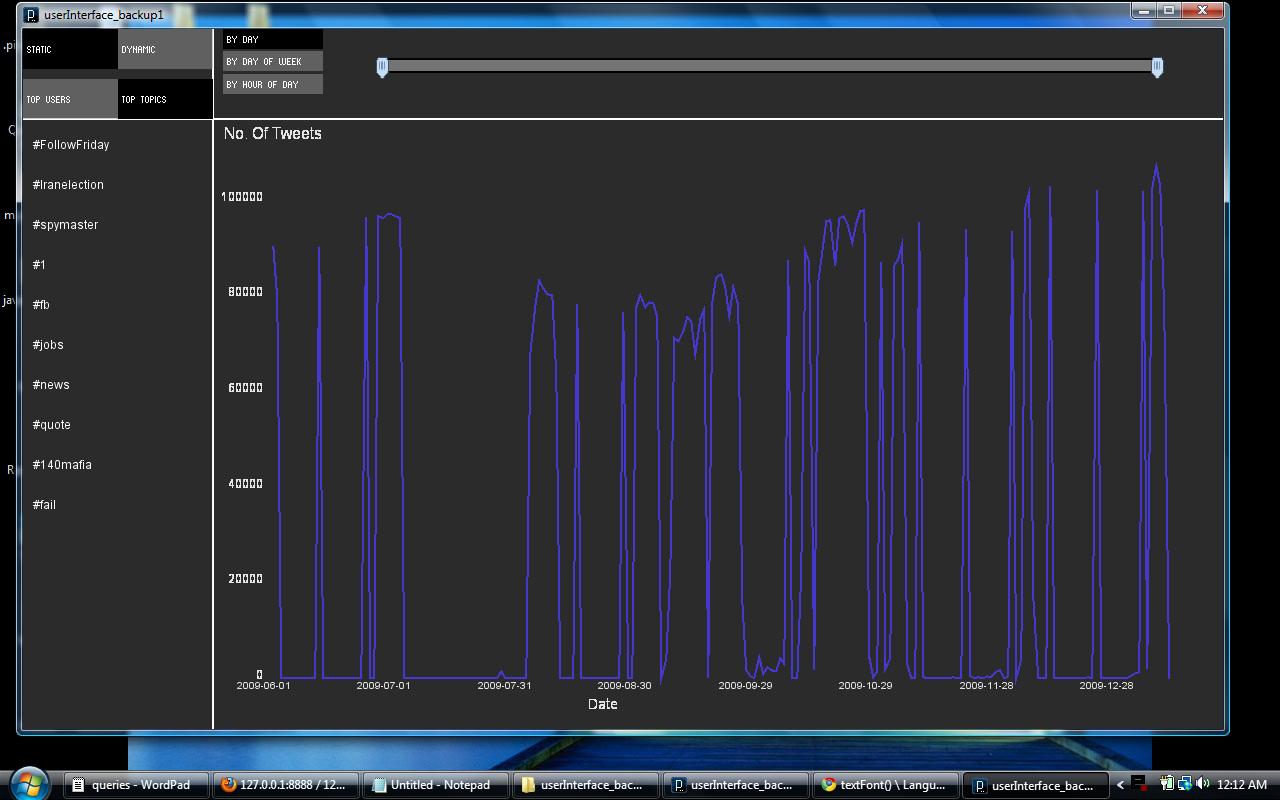Screen dimensions: 1280x800
Task: Switch to TOP TOPICS tab
Action: 165,99
